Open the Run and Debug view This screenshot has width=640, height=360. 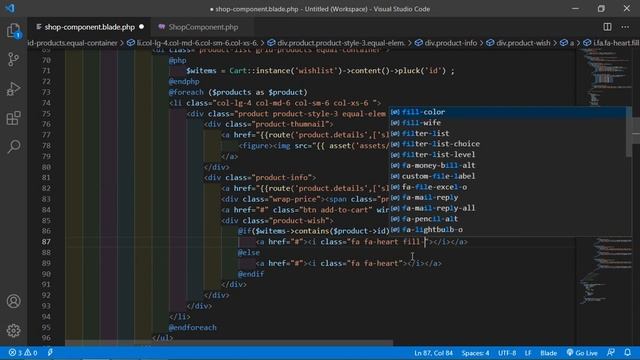coord(13,89)
